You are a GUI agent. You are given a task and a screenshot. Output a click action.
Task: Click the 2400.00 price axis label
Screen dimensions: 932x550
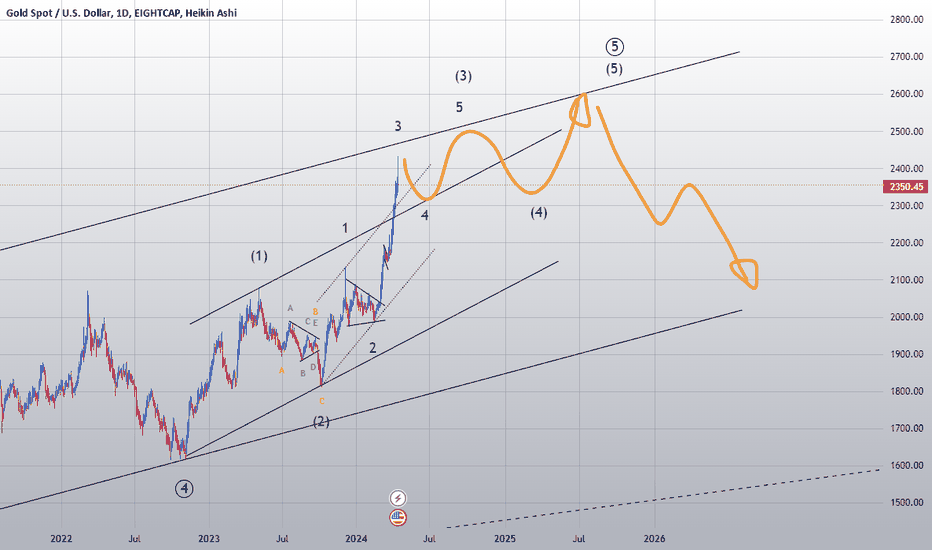point(906,168)
